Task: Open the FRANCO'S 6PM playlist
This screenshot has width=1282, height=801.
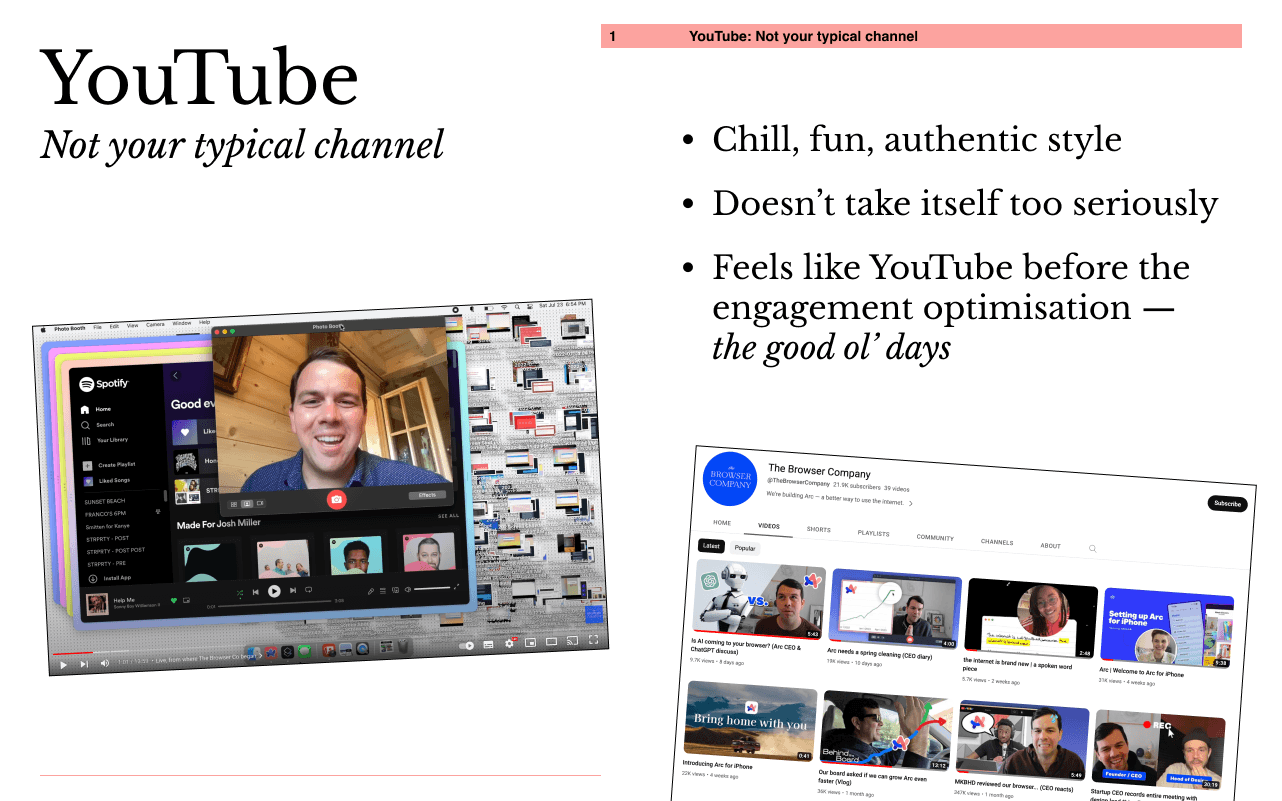Action: click(105, 514)
